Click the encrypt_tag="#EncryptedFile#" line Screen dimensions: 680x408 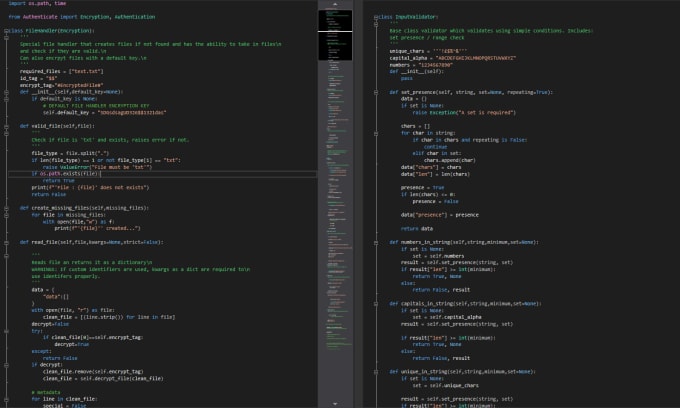(x=61, y=85)
